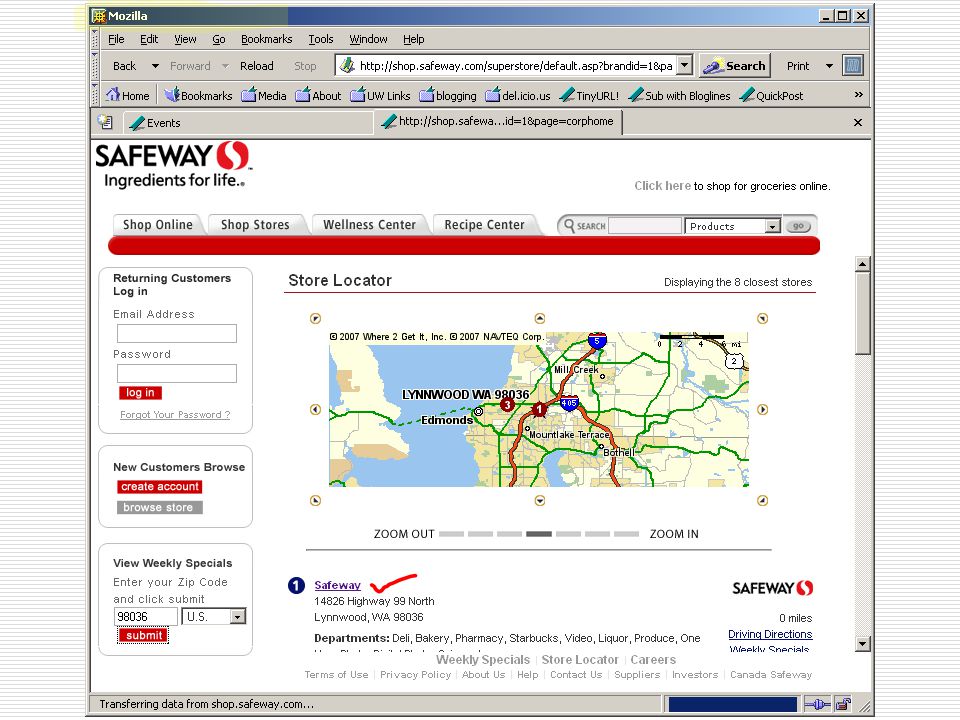960x720 pixels.
Task: Close the current tab with the X
Action: coord(858,122)
